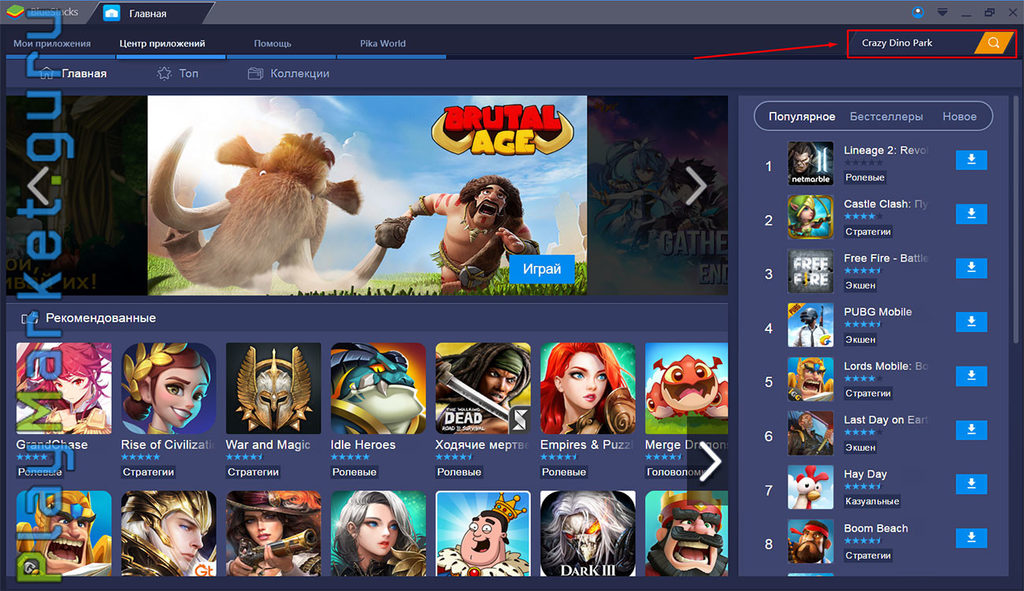Click Казуальные tag under Hay Day
Screen dimensions: 1024x591
pyautogui.click(x=872, y=502)
